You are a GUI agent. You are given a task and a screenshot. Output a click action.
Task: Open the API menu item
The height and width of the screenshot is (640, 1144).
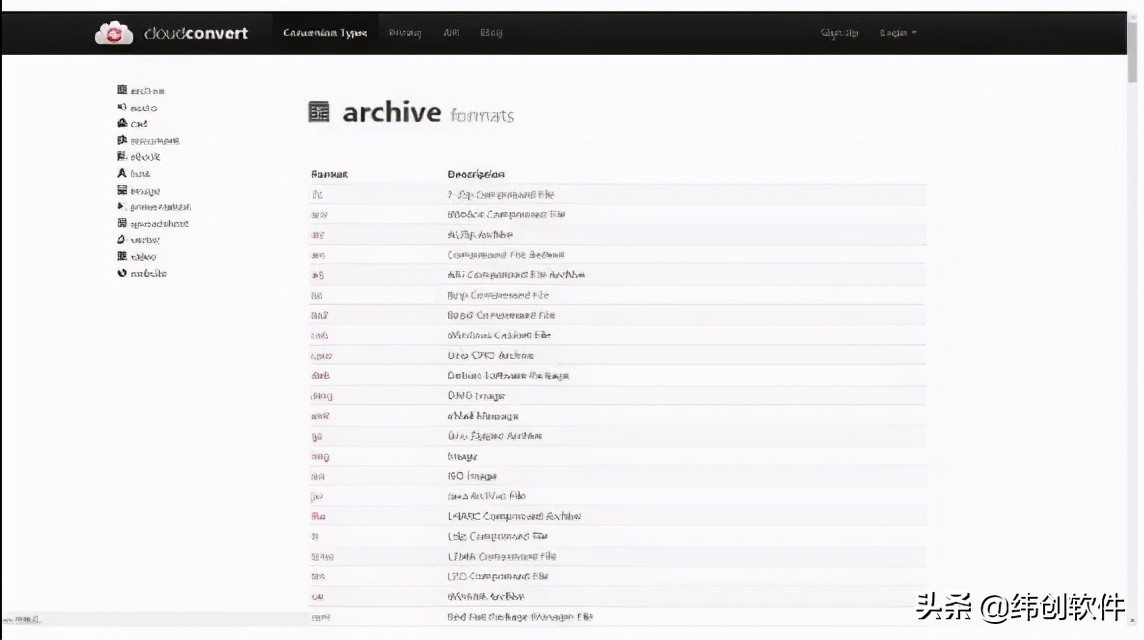[451, 33]
